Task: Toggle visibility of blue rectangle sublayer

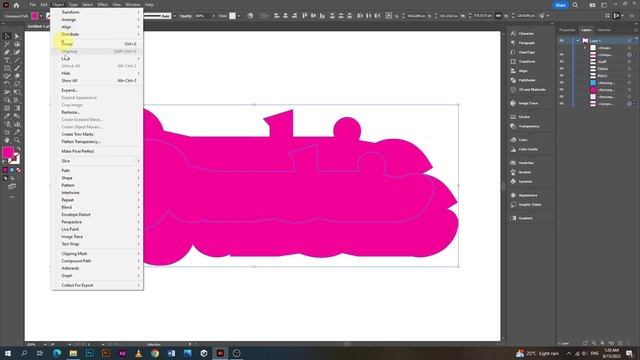Action: click(562, 83)
